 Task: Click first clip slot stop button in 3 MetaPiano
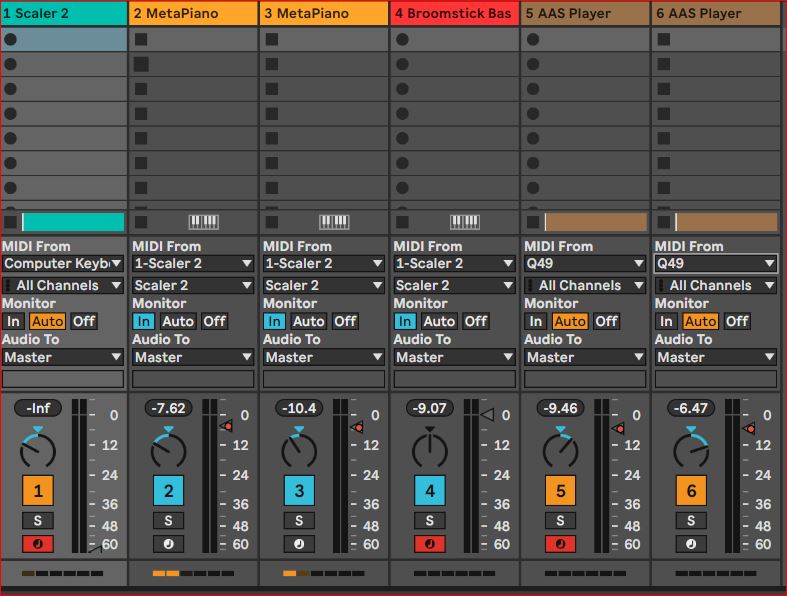tap(272, 39)
